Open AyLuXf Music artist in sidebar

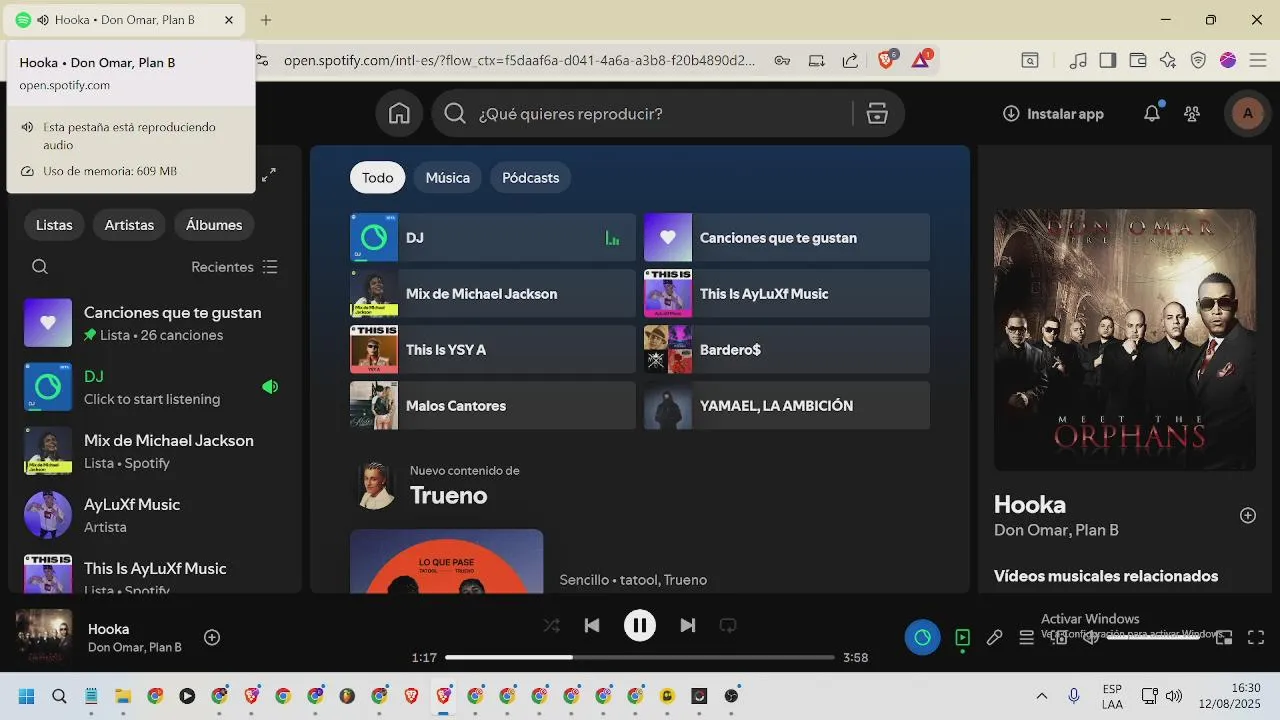[x=154, y=515]
